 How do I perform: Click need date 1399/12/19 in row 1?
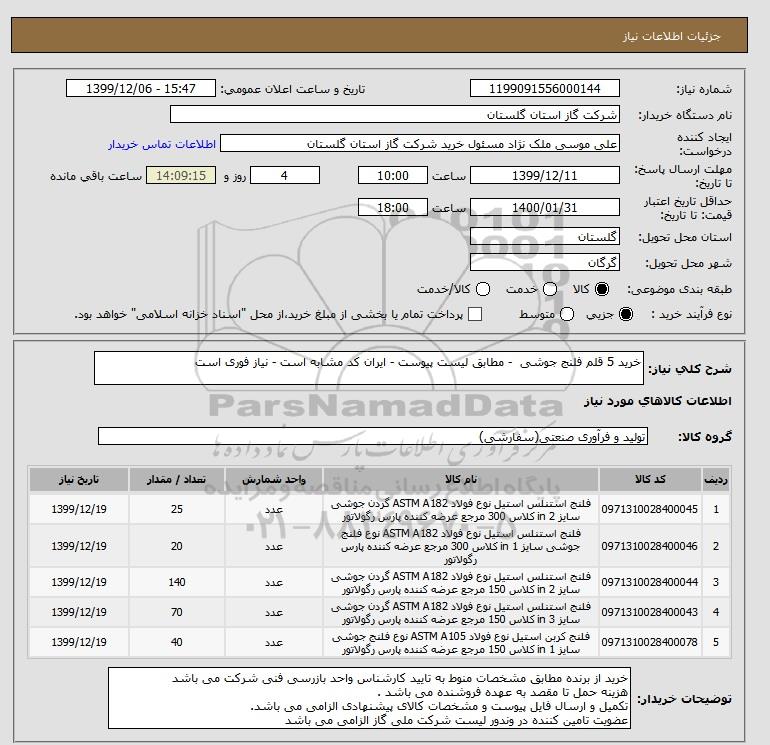(79, 509)
